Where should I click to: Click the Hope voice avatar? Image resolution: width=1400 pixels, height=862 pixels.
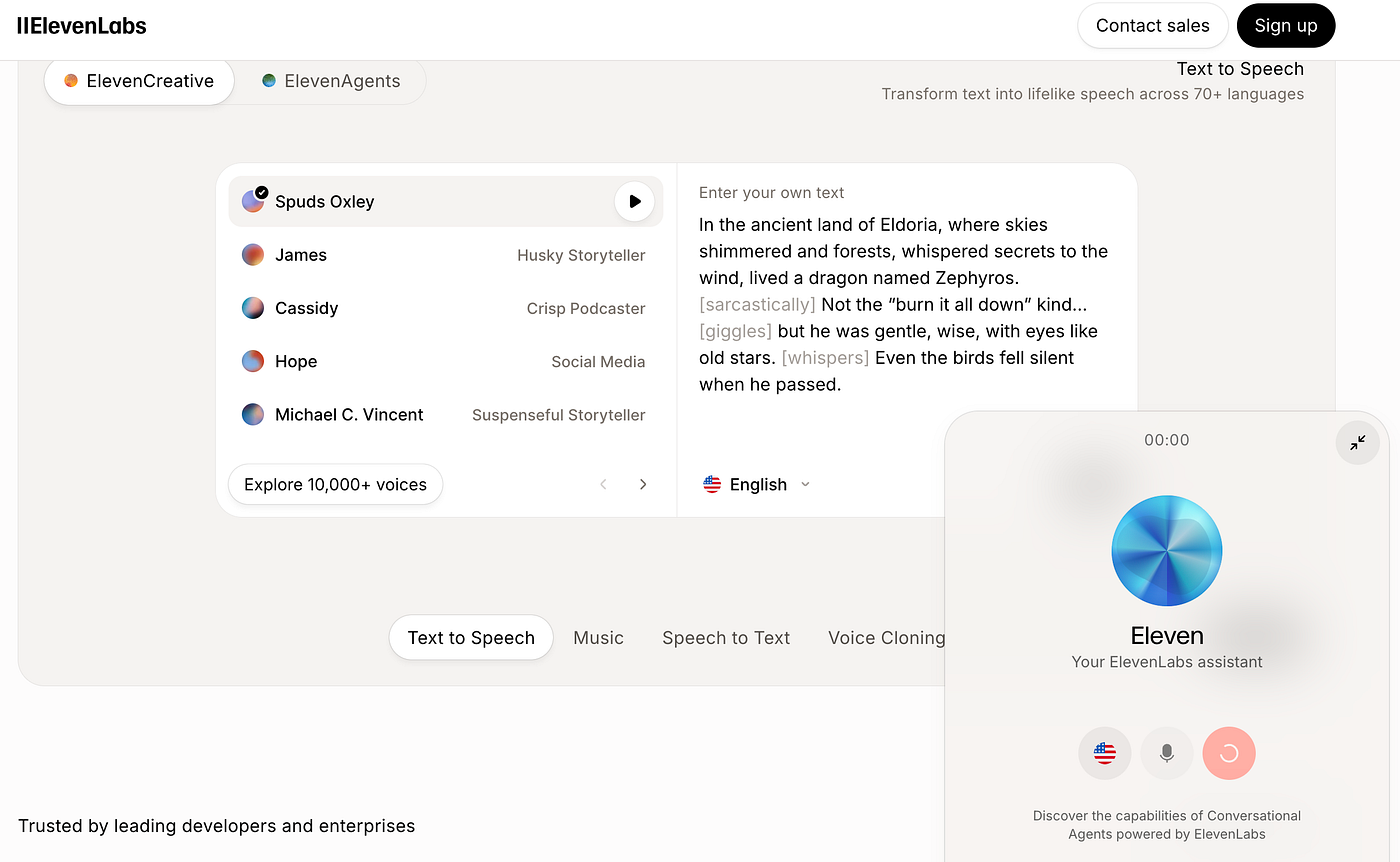pyautogui.click(x=253, y=361)
